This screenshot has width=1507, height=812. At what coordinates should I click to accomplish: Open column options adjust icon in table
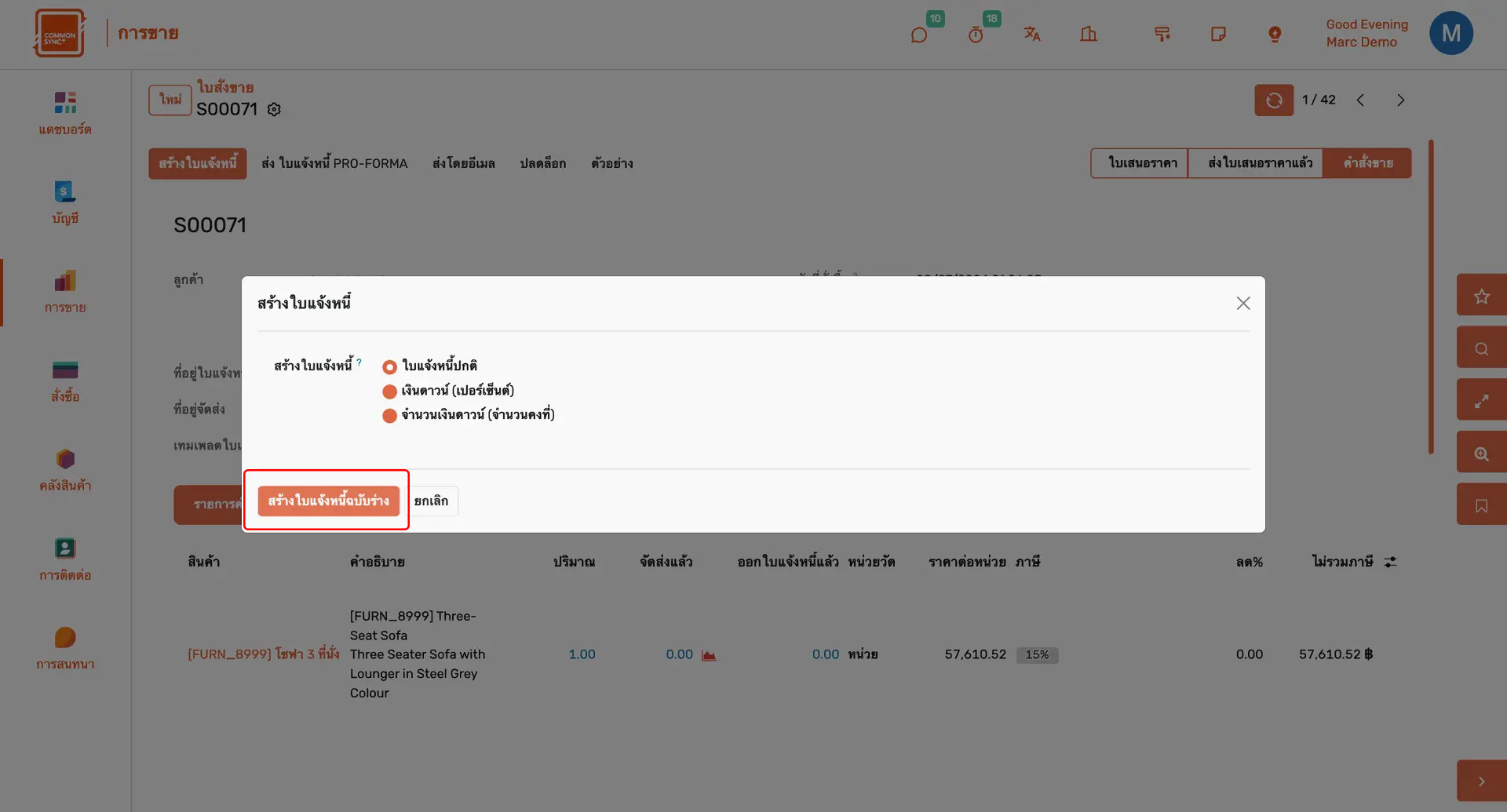(x=1390, y=562)
